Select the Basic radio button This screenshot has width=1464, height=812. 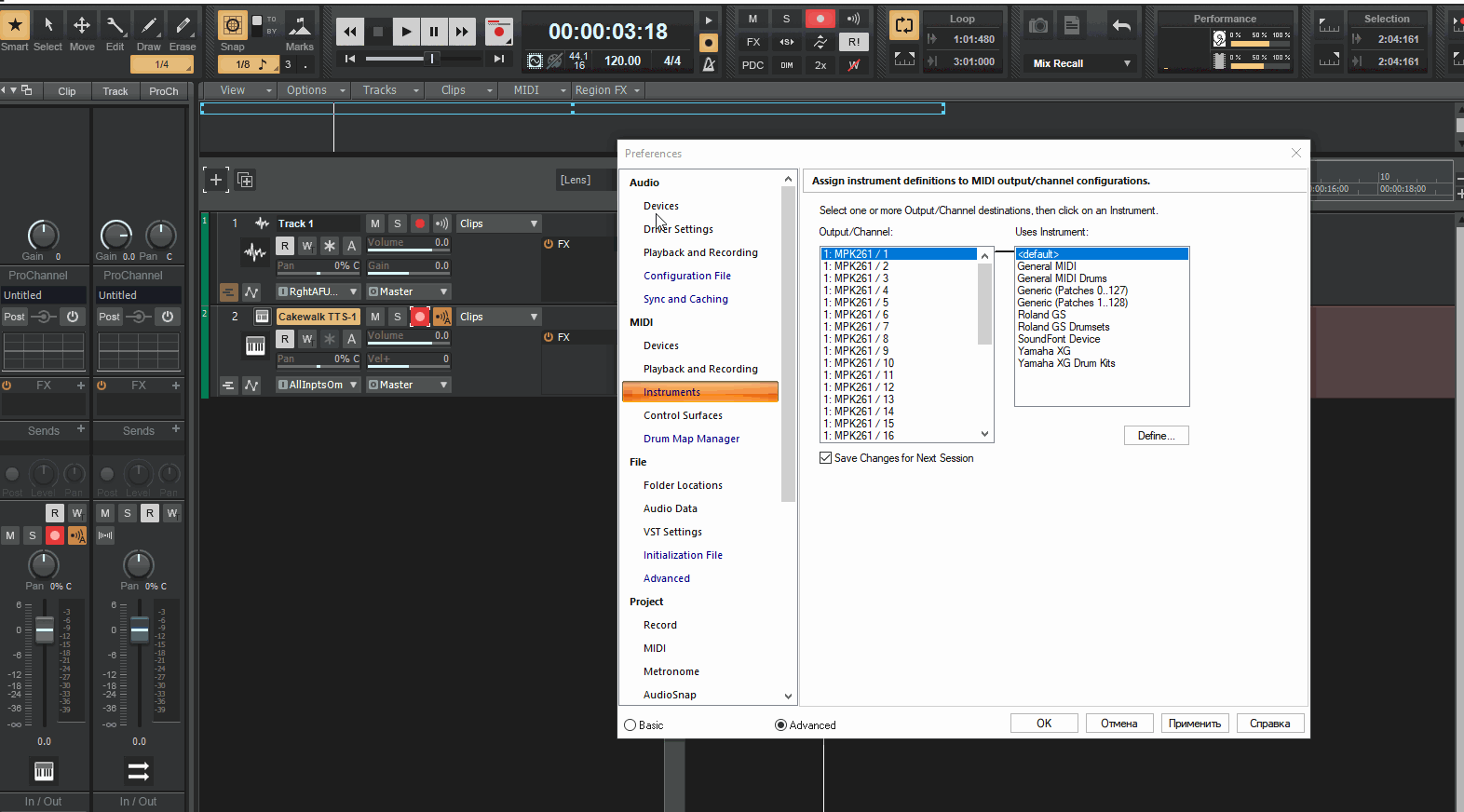pos(630,725)
